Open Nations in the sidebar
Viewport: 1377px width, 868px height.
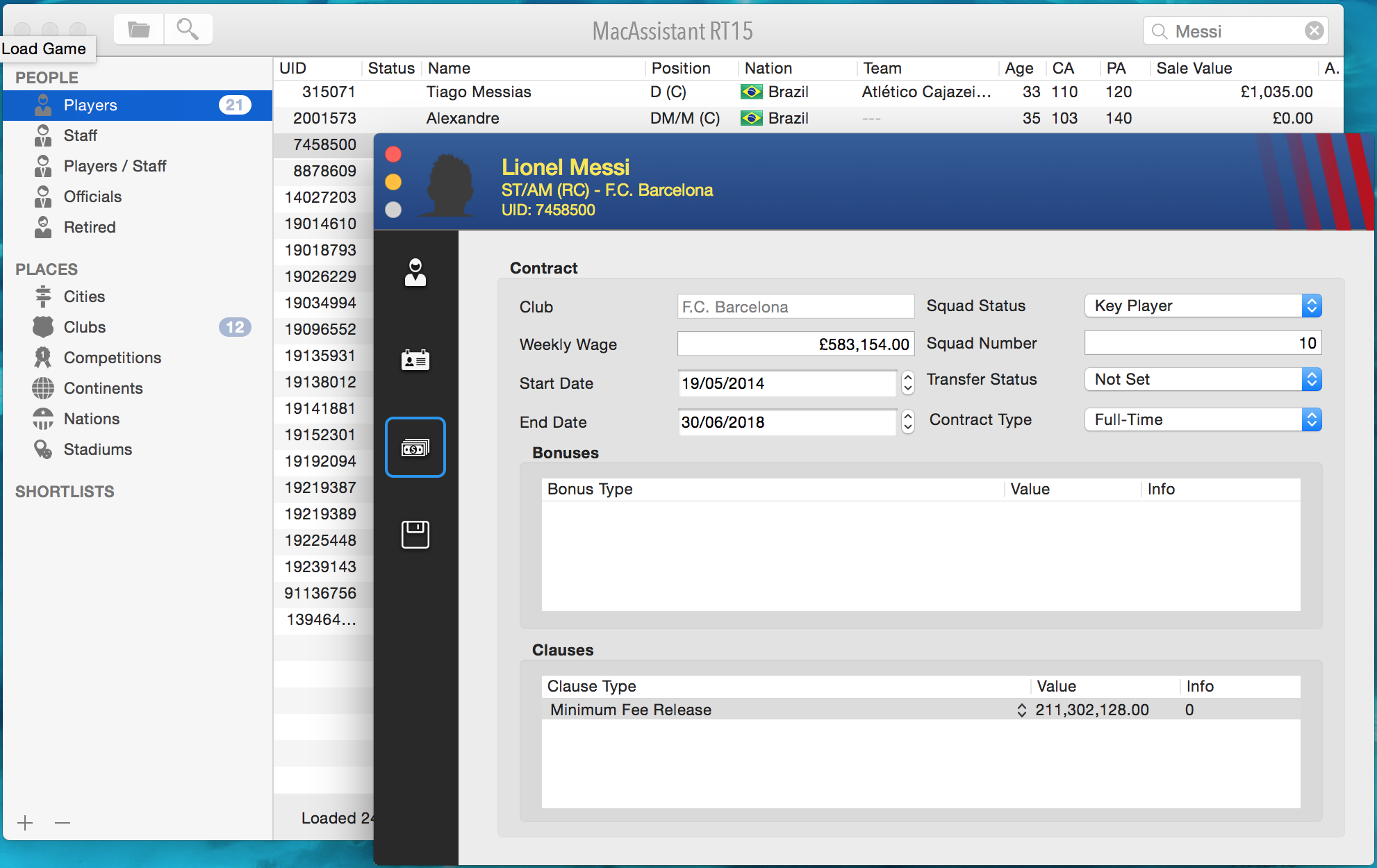coord(138,419)
